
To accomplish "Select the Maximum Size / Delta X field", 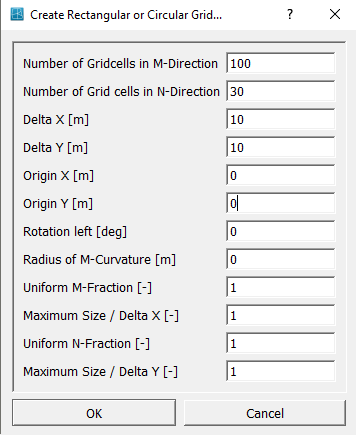I will click(281, 315).
